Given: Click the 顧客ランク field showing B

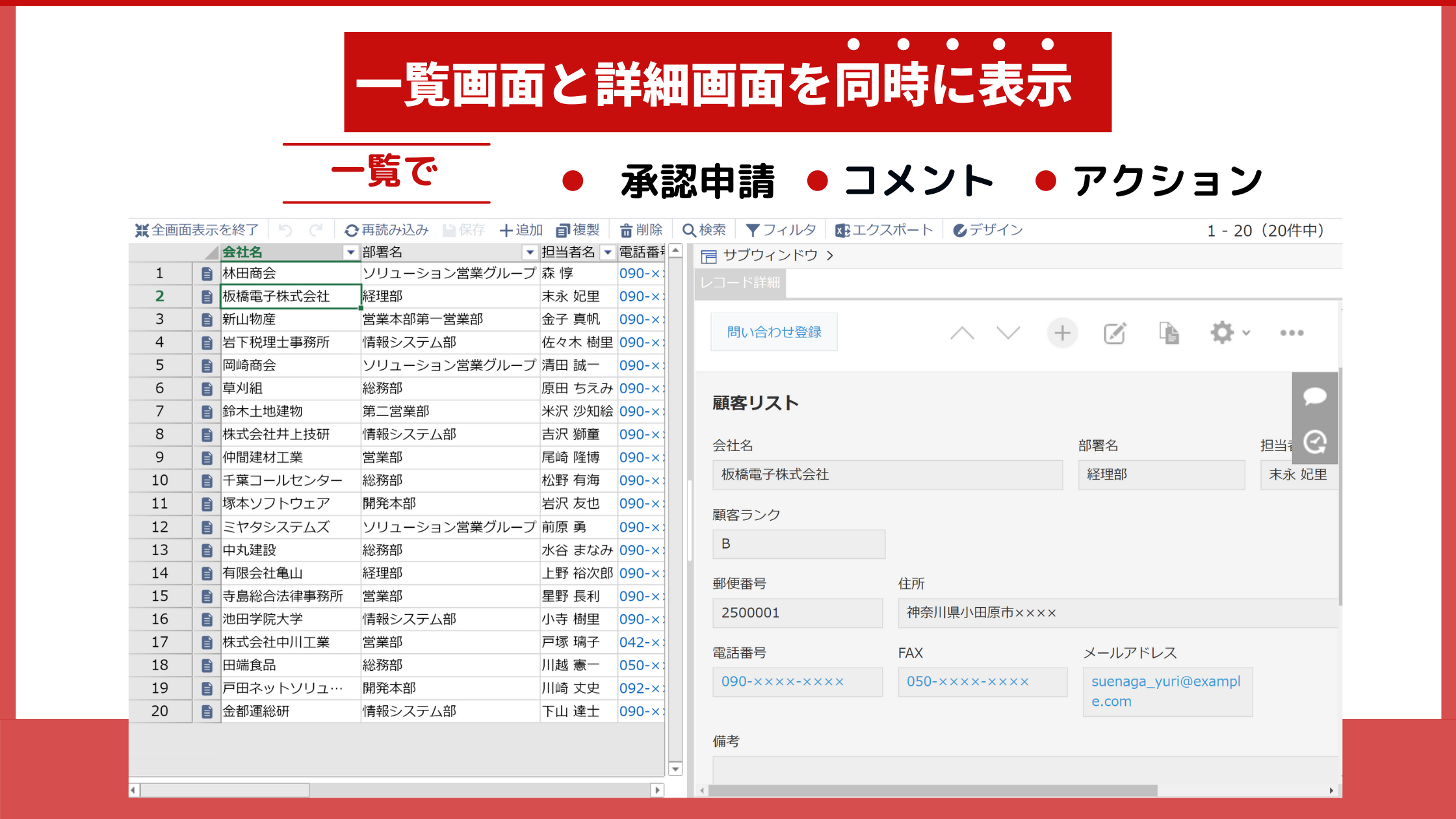Looking at the screenshot, I should point(799,544).
